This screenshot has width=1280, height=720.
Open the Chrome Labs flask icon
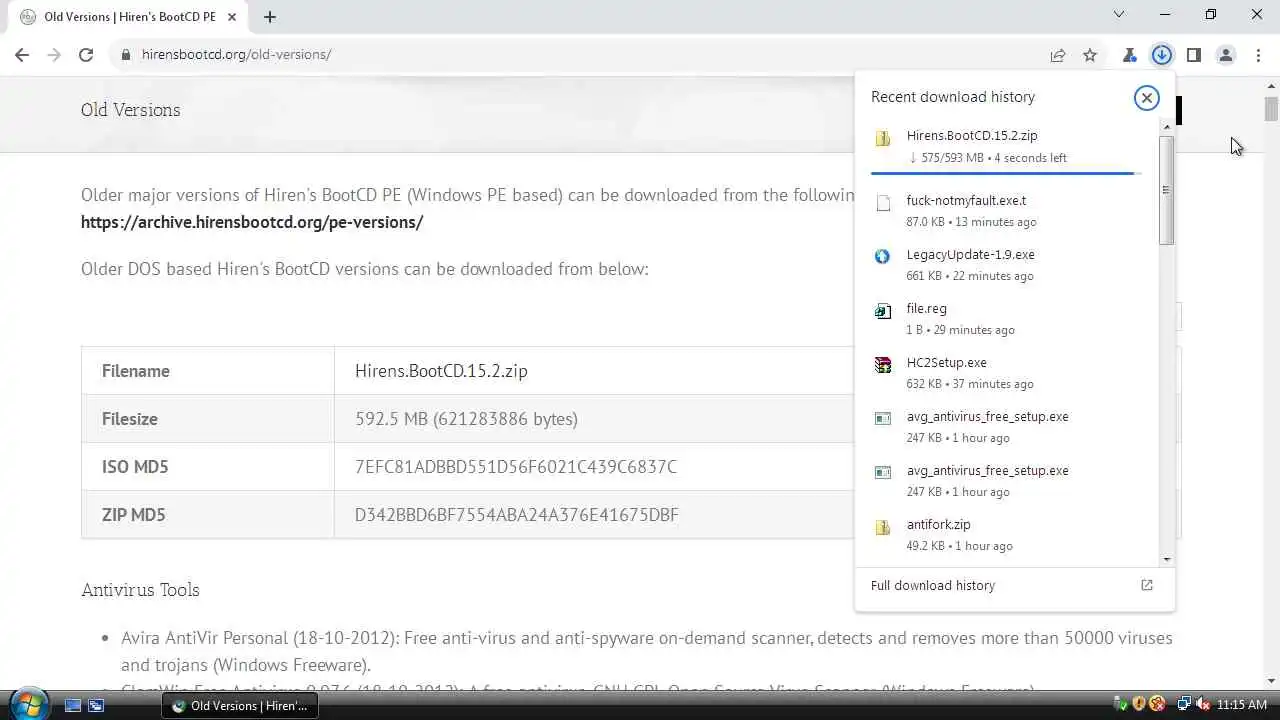(x=1130, y=55)
